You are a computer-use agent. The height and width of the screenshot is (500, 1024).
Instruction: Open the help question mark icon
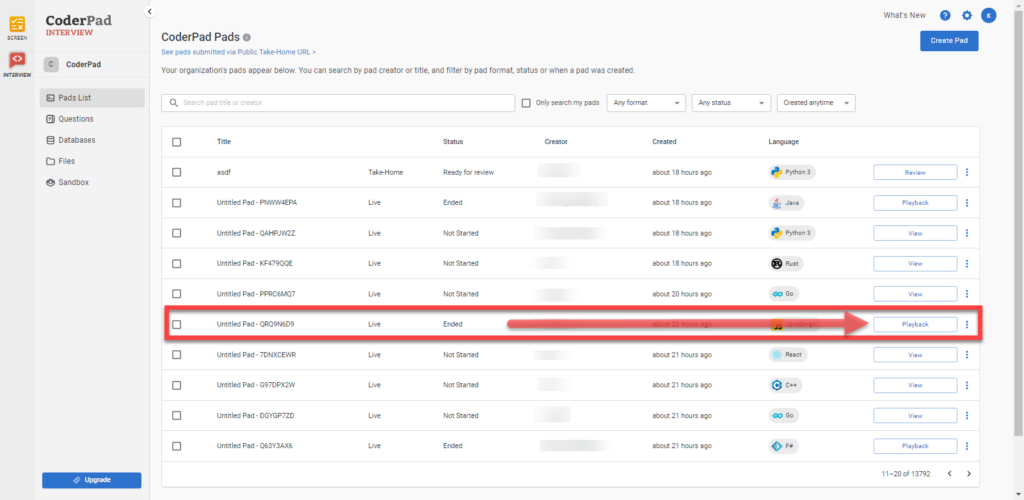[x=945, y=15]
